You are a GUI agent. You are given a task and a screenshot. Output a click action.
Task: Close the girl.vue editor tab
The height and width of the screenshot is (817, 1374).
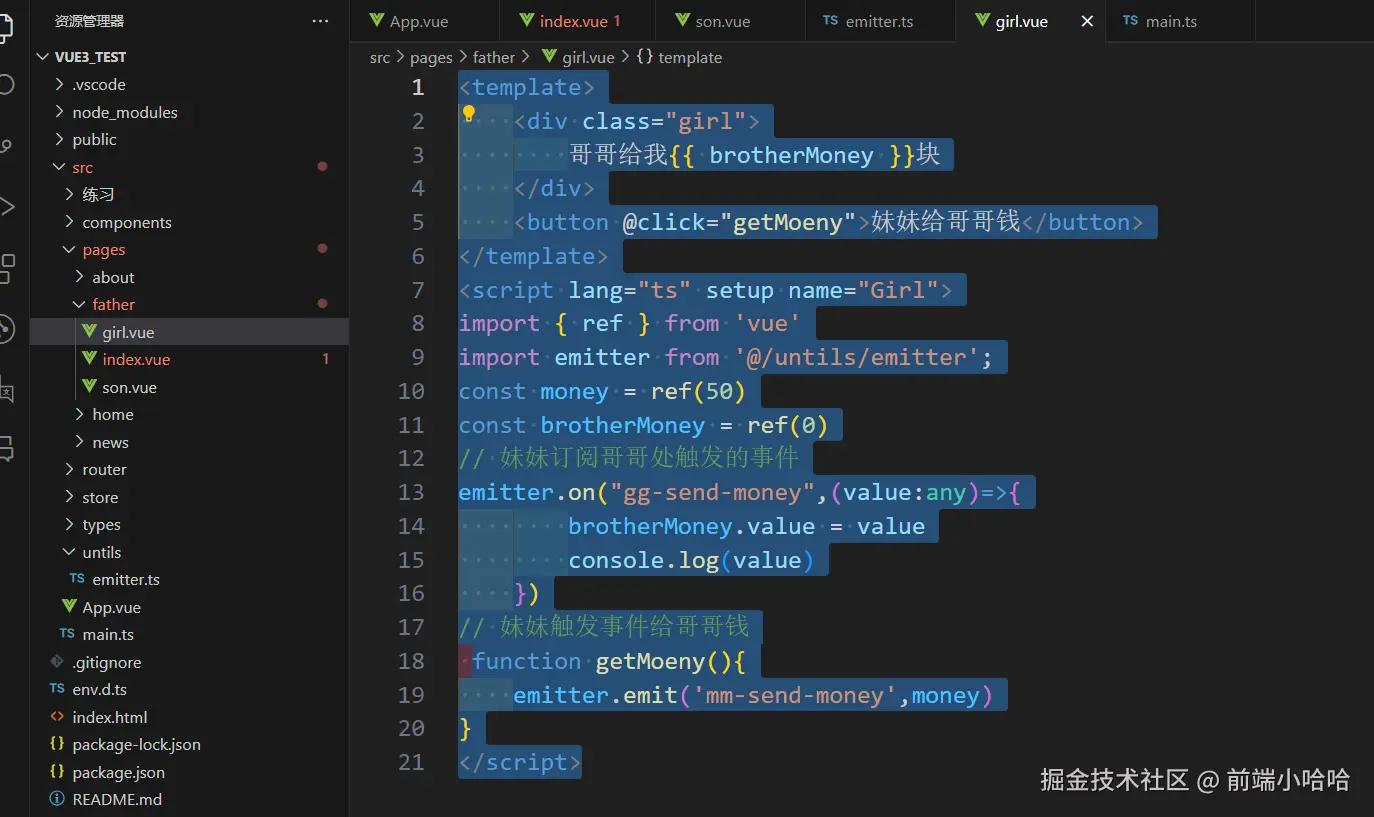pyautogui.click(x=1087, y=21)
